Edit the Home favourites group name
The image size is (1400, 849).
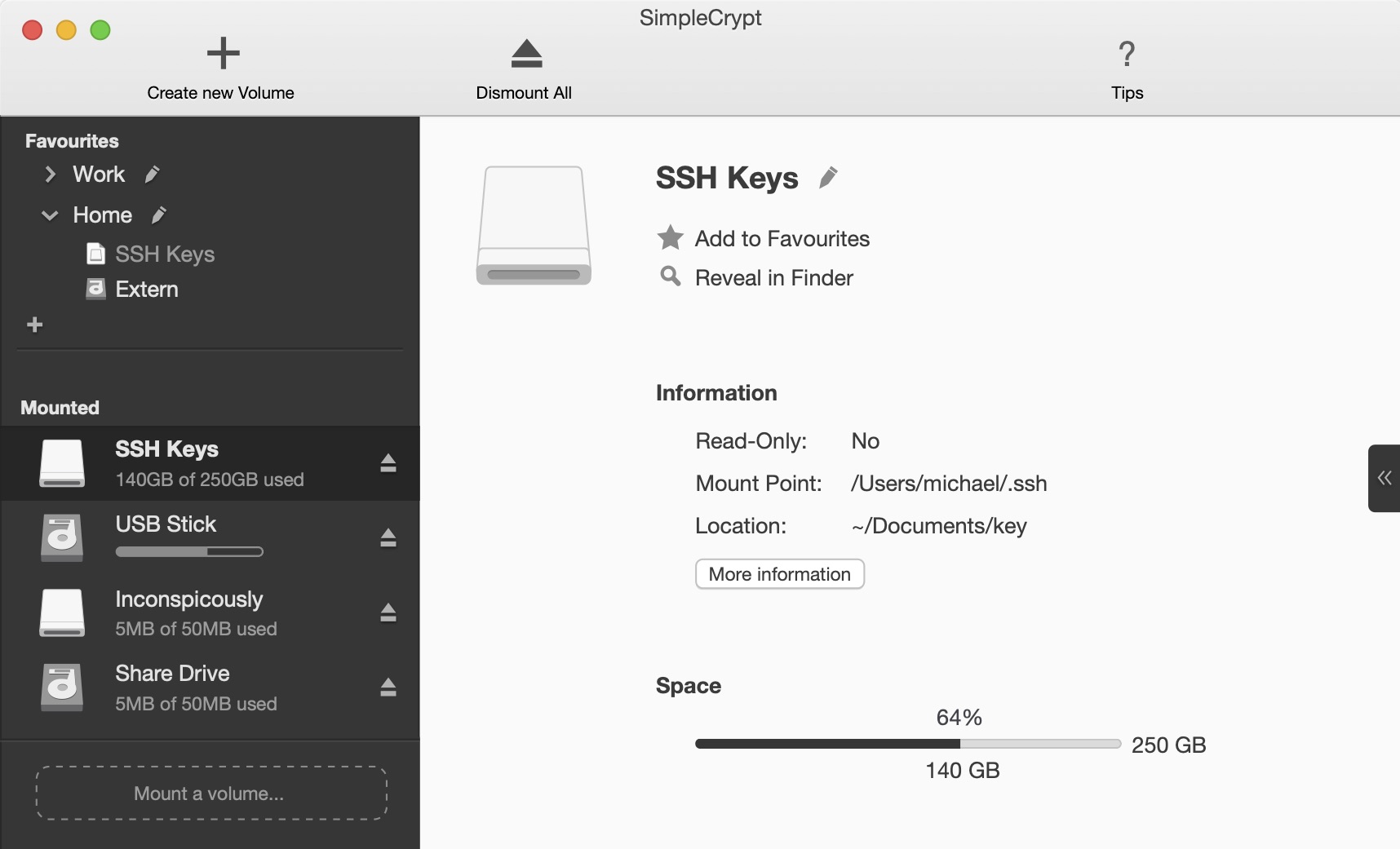159,215
